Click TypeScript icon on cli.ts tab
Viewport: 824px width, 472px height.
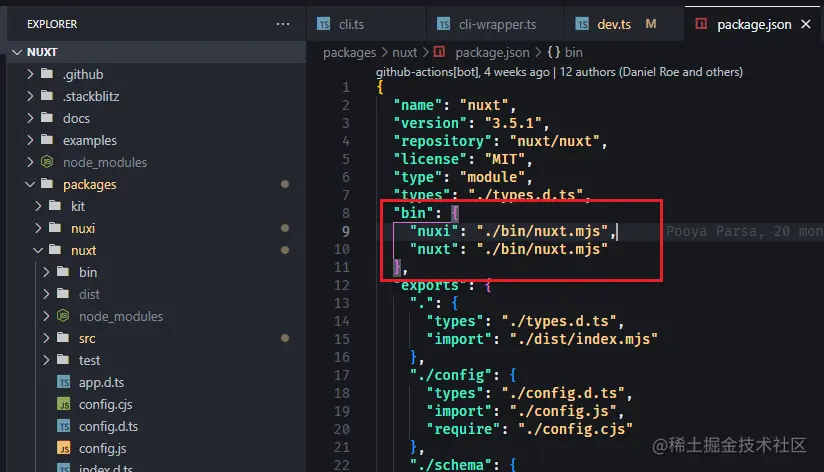tap(324, 24)
